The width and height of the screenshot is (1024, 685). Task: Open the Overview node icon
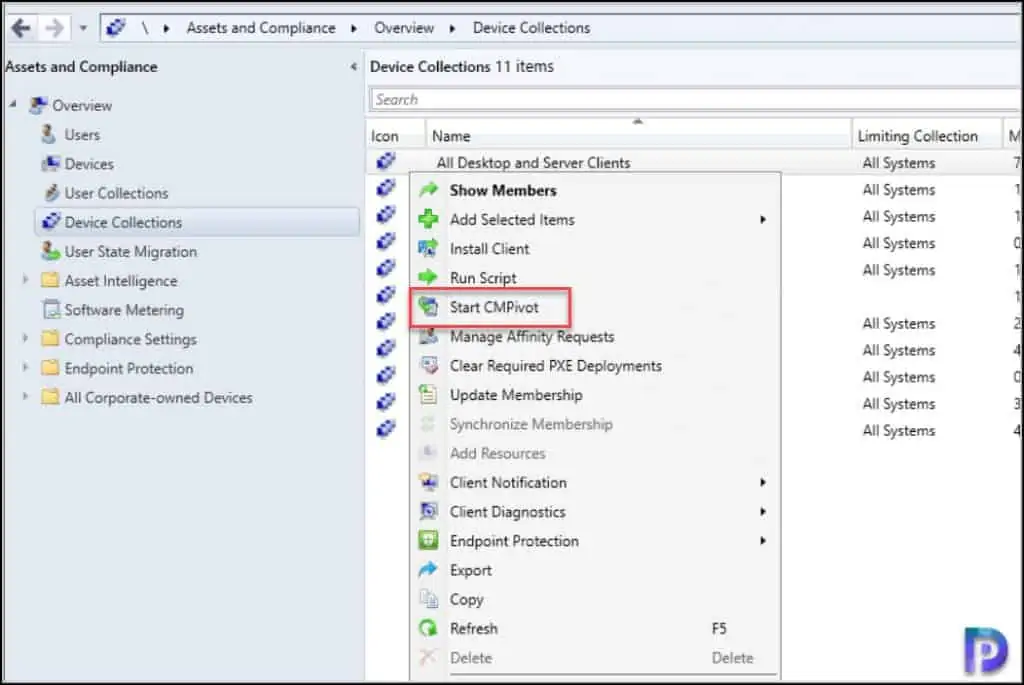coord(39,105)
